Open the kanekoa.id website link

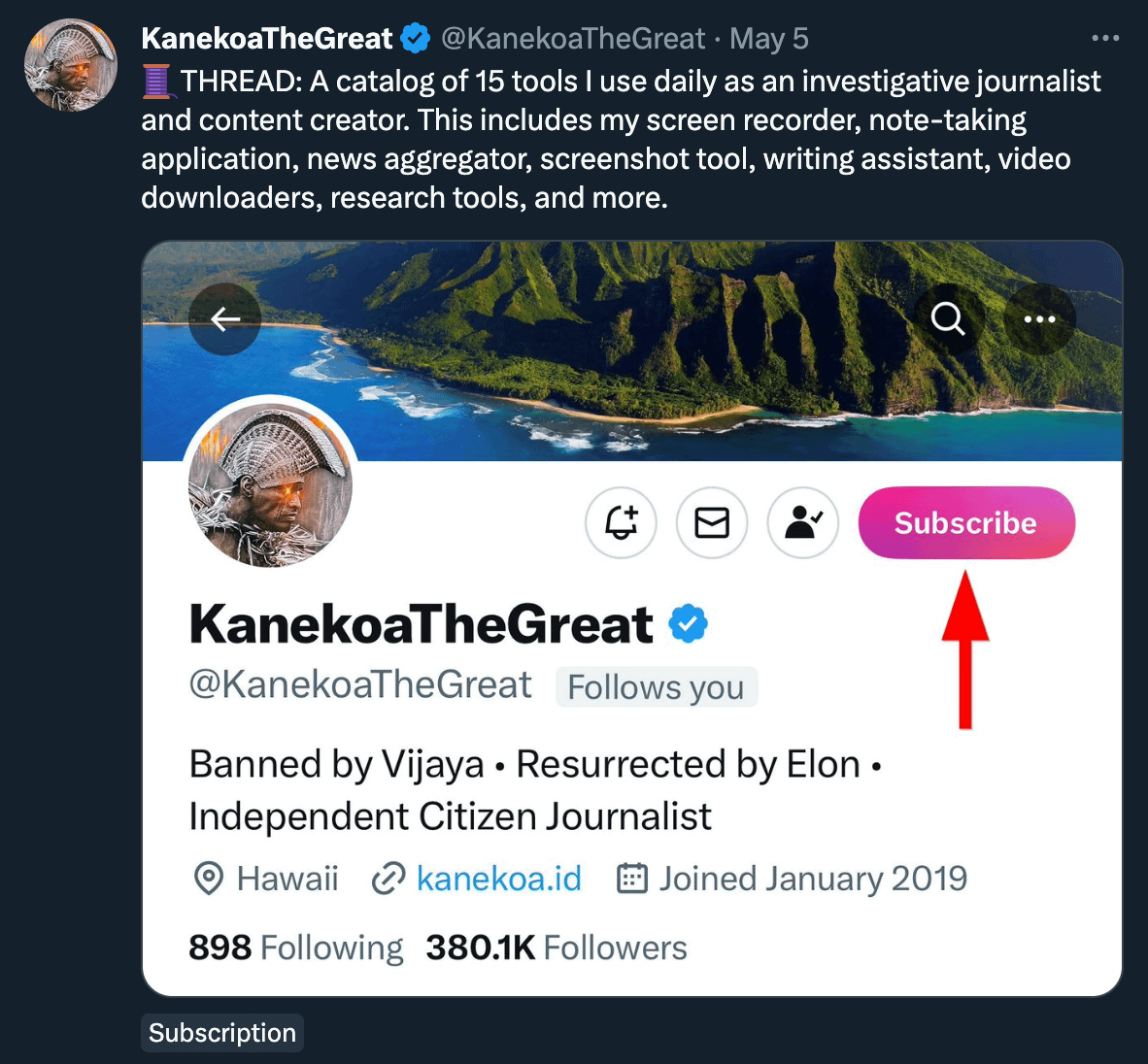[x=498, y=880]
